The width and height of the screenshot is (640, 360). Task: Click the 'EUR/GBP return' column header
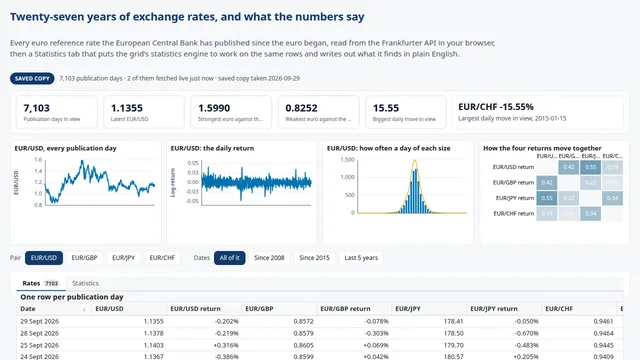pyautogui.click(x=354, y=309)
